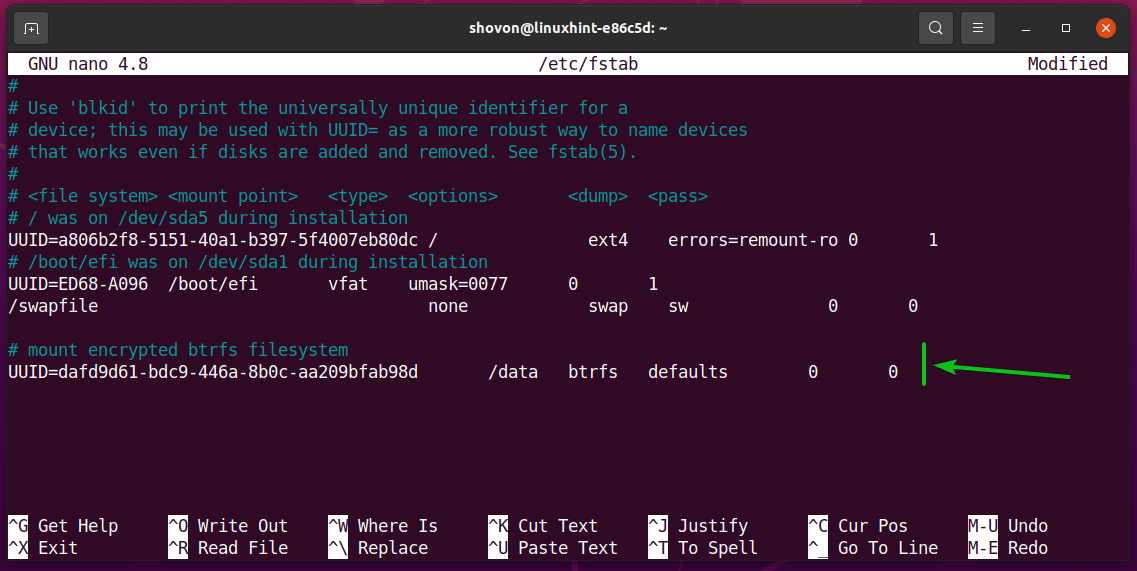Click the M-U Undo shortcut

point(1008,526)
